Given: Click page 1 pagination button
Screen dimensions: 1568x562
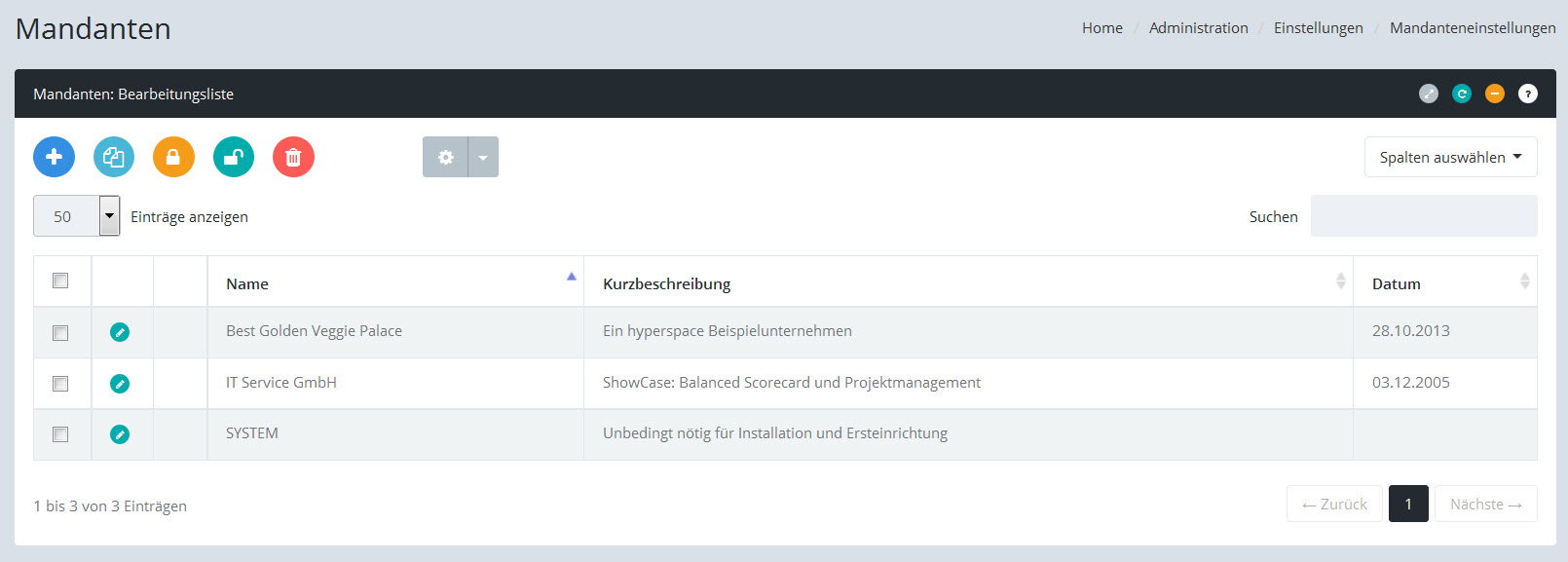Looking at the screenshot, I should pos(1407,504).
